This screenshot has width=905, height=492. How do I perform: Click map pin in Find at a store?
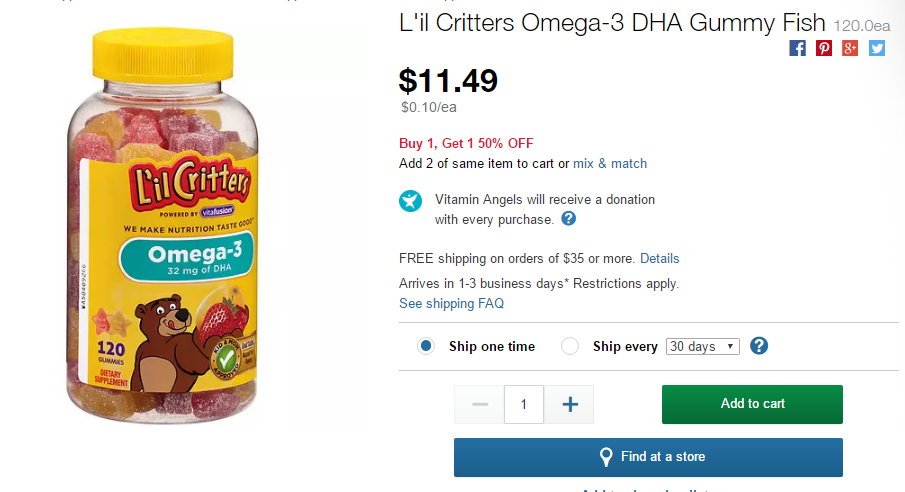(605, 457)
